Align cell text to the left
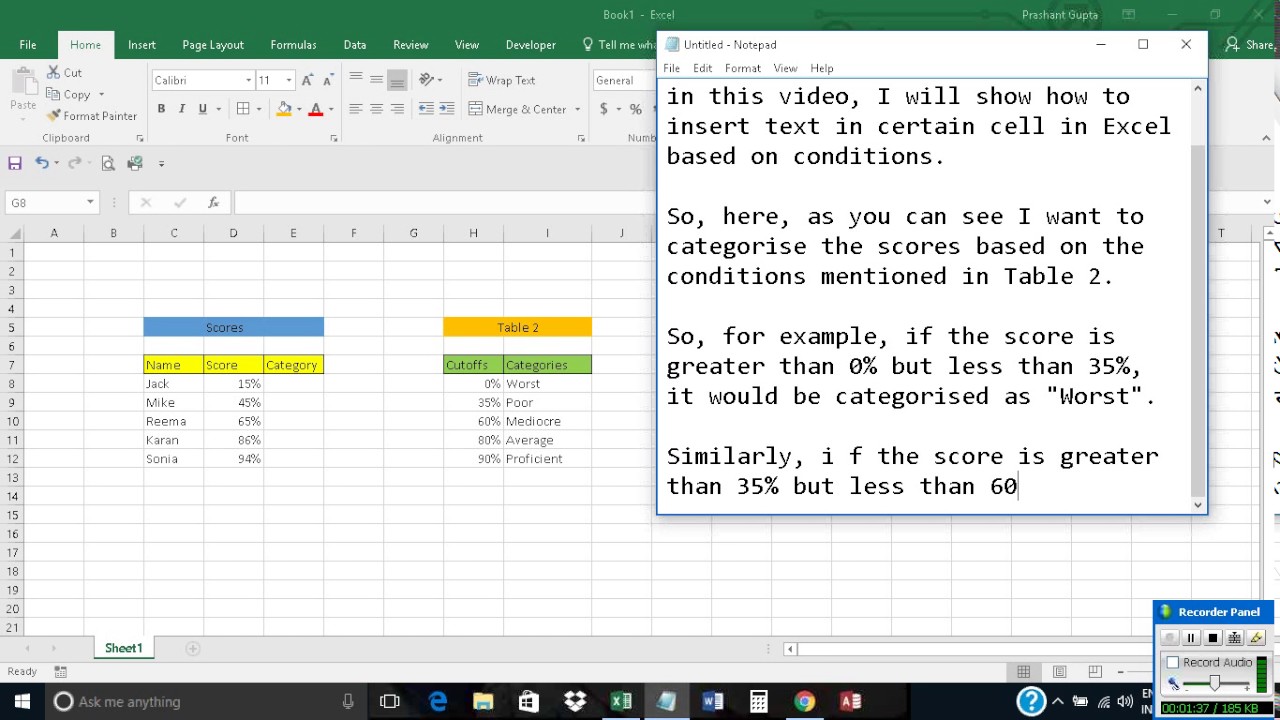The image size is (1280, 720). [355, 109]
